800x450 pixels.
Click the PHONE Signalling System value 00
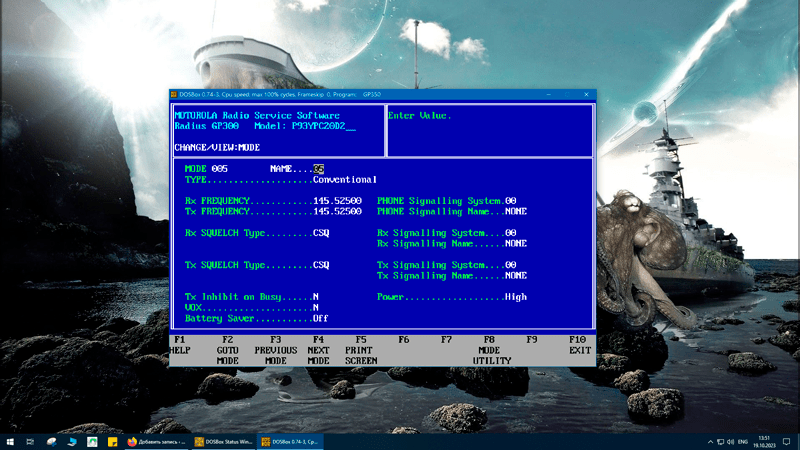pyautogui.click(x=511, y=201)
